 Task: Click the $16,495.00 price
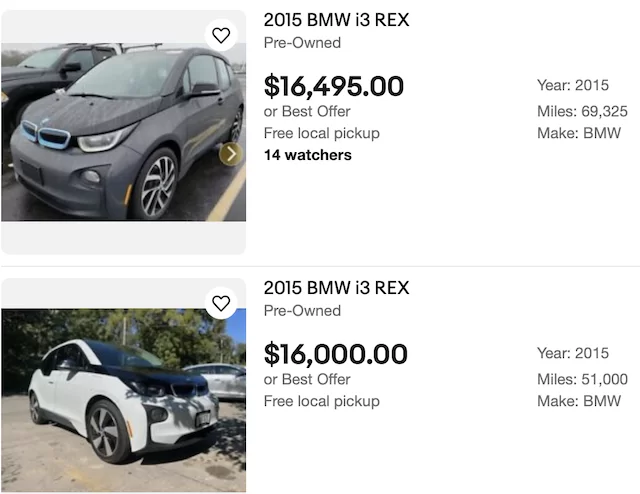(x=334, y=86)
